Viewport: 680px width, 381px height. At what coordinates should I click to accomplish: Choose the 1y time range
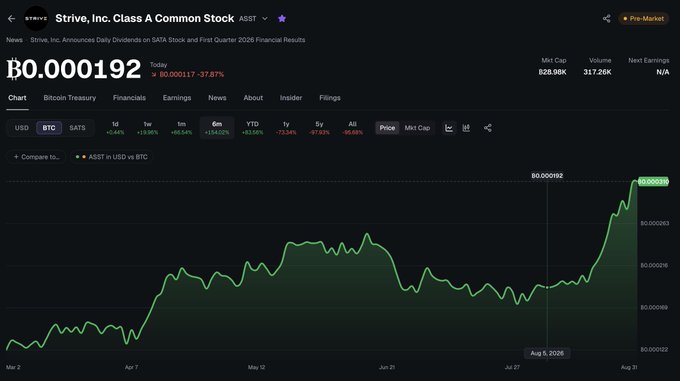click(286, 128)
